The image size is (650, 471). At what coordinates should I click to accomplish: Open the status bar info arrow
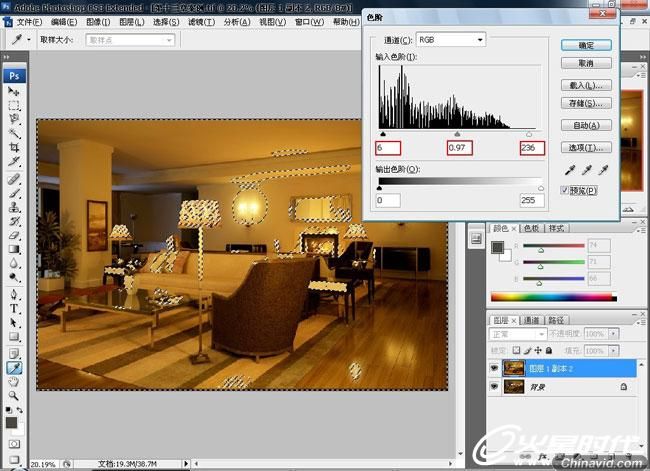click(x=186, y=464)
